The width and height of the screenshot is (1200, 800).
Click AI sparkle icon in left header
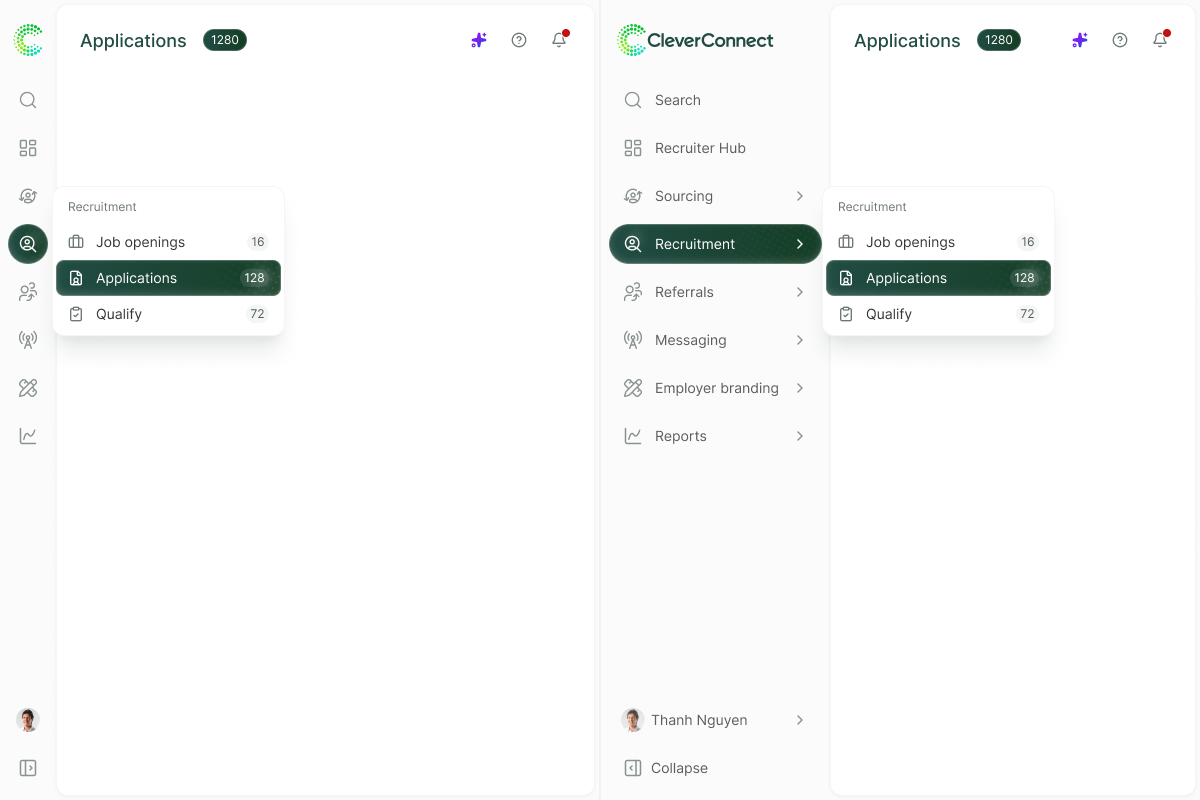point(479,40)
